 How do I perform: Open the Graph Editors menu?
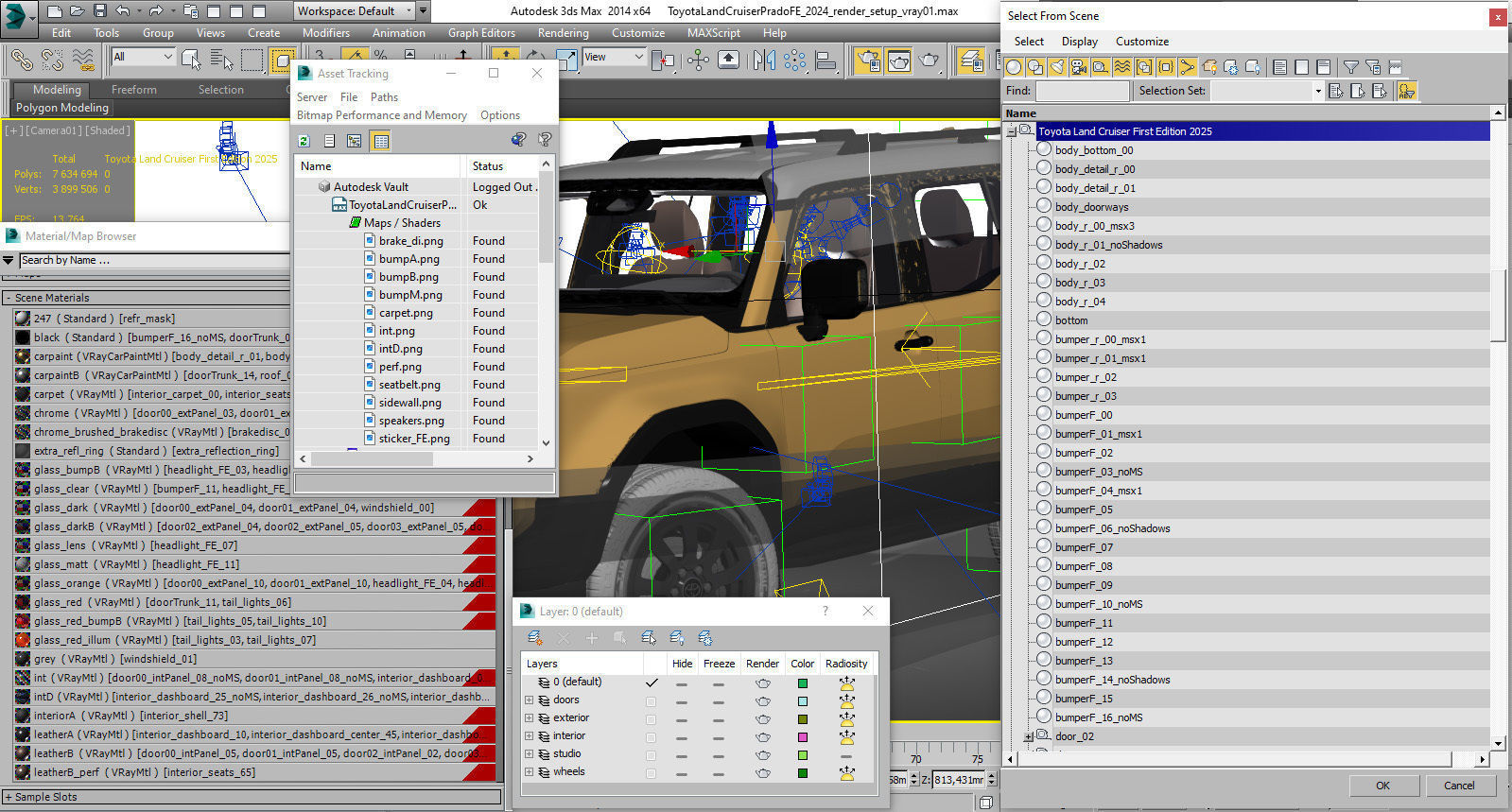click(481, 32)
